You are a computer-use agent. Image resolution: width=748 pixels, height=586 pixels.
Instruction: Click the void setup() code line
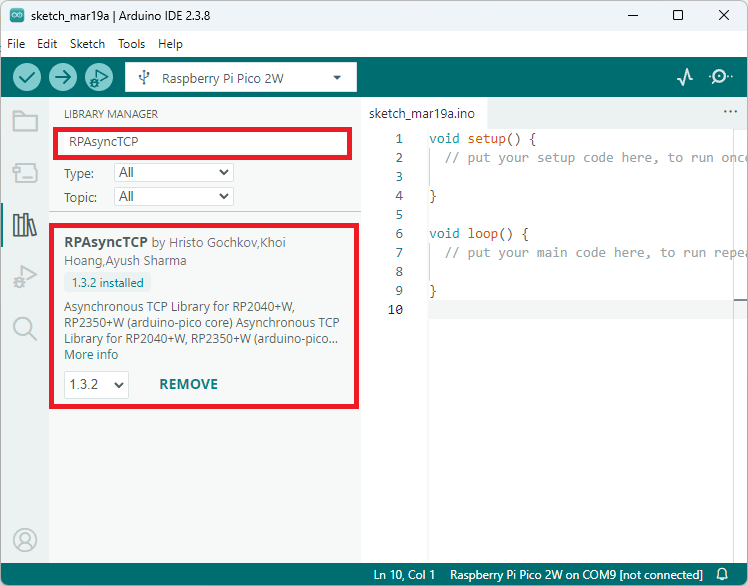(482, 139)
